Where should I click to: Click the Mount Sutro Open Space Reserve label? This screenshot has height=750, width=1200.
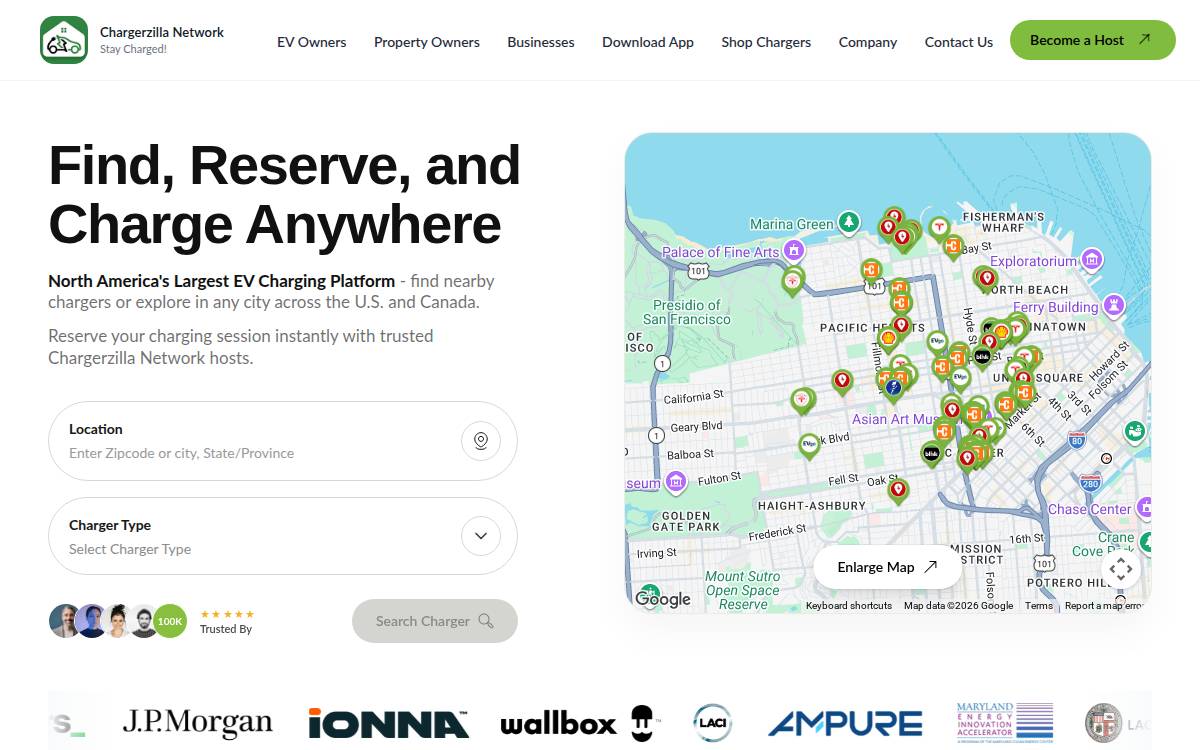coord(743,590)
